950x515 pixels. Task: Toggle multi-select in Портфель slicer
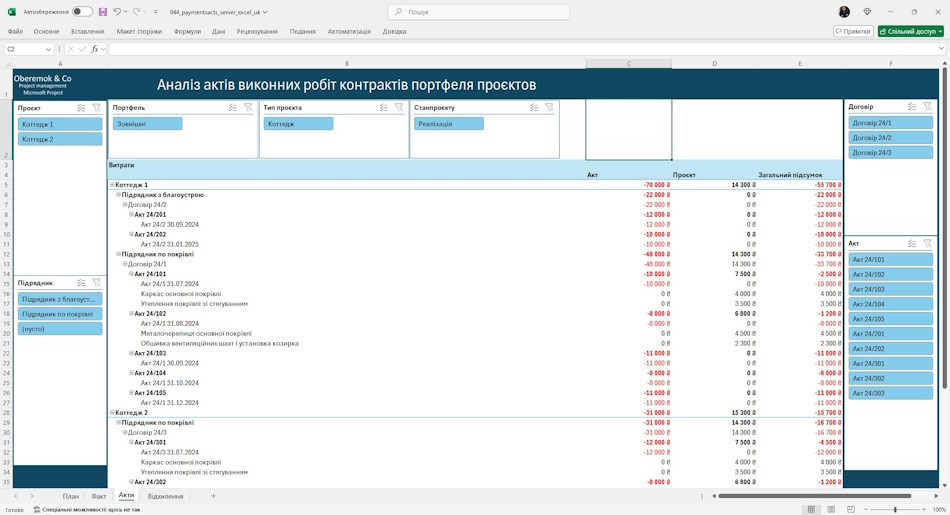233,107
